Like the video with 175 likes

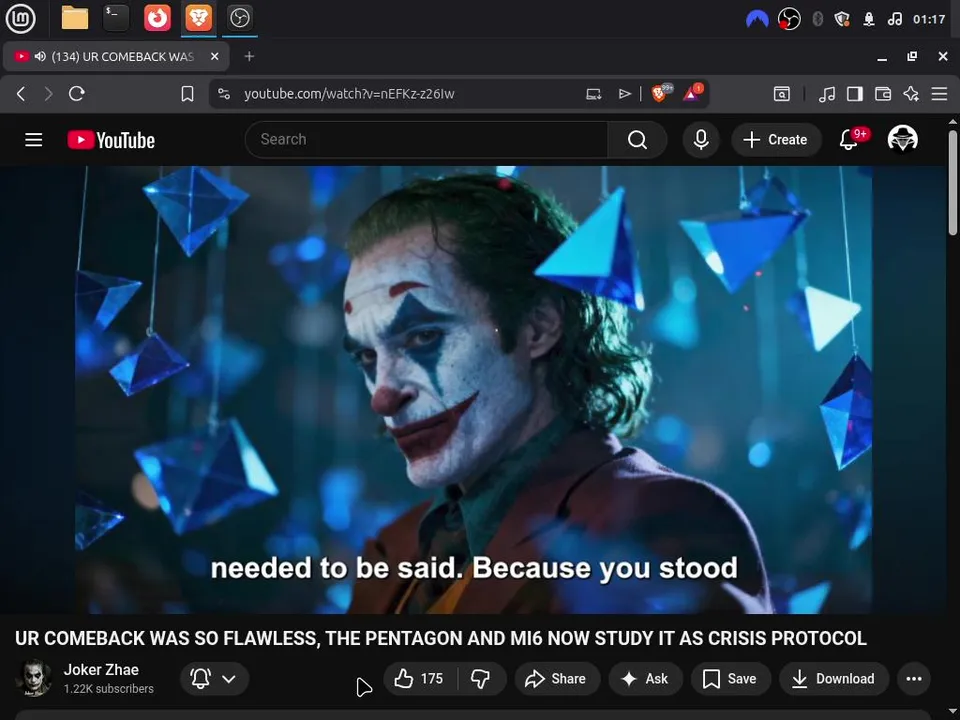421,678
